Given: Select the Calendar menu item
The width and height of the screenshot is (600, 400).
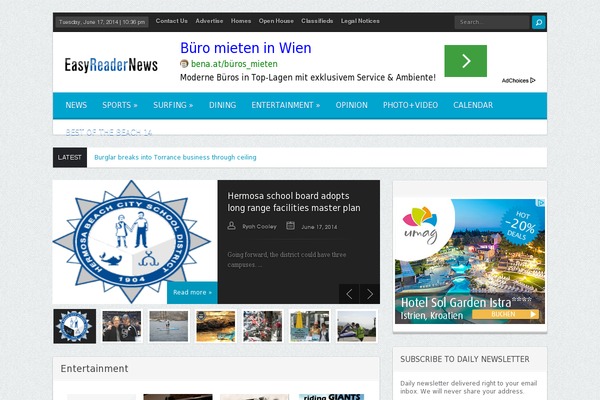Looking at the screenshot, I should click(473, 105).
